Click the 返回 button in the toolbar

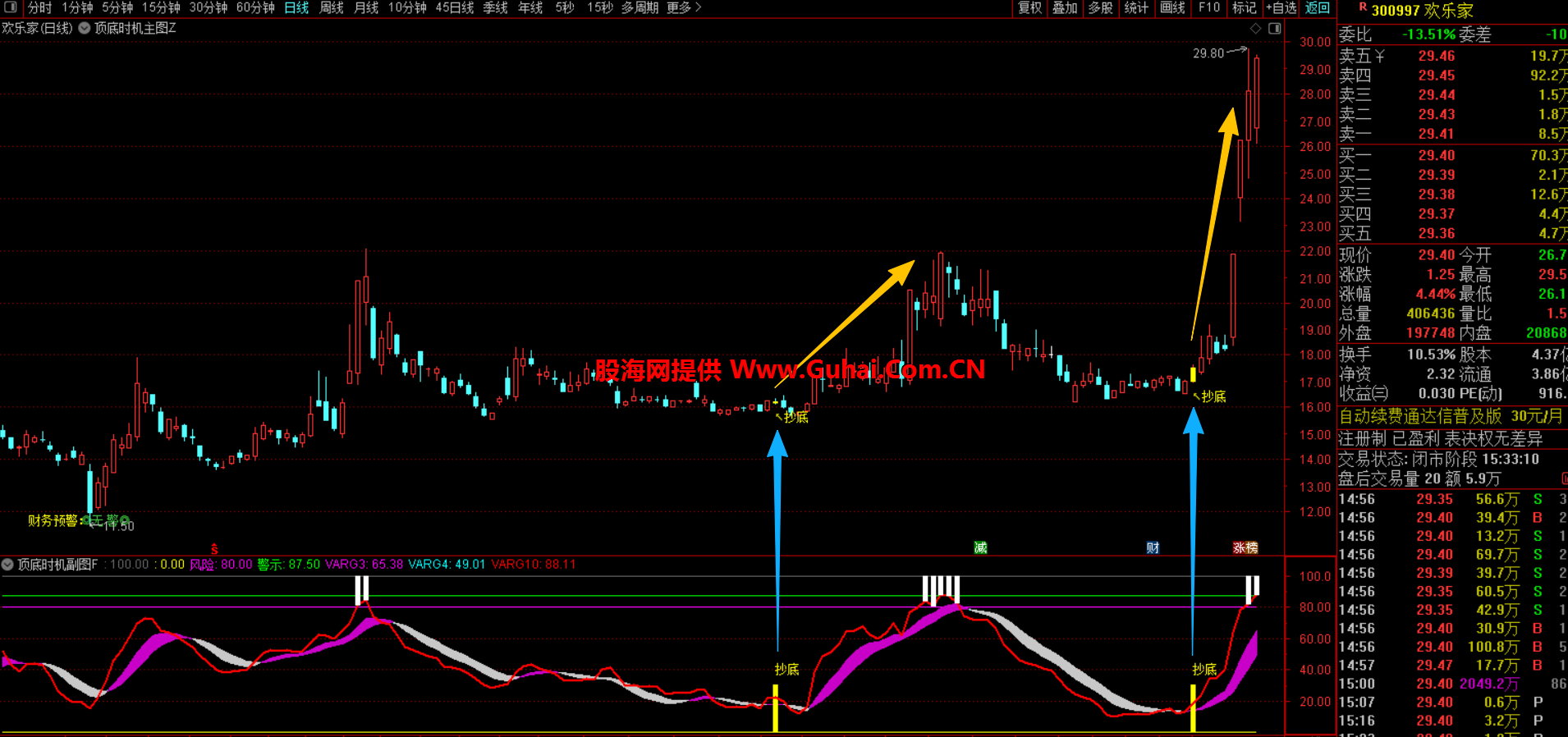(x=1318, y=7)
